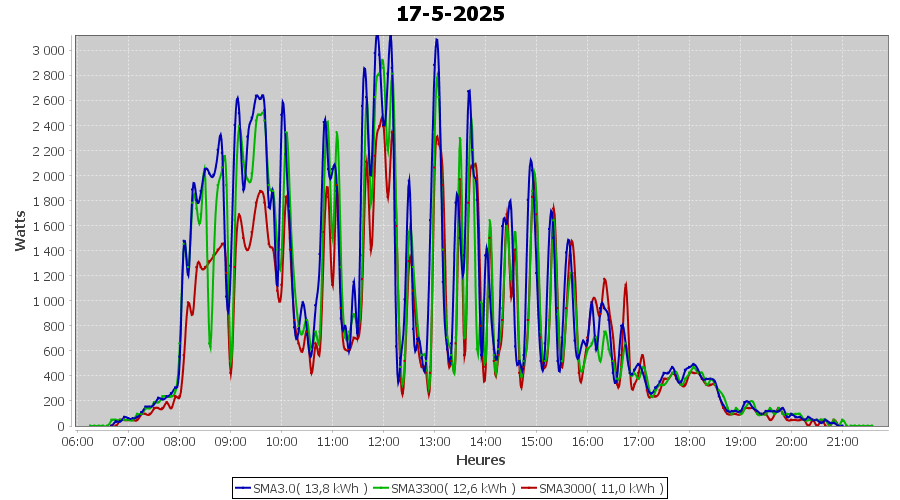Click the 18:00 x-axis tick label
The image size is (900, 500).
689,441
